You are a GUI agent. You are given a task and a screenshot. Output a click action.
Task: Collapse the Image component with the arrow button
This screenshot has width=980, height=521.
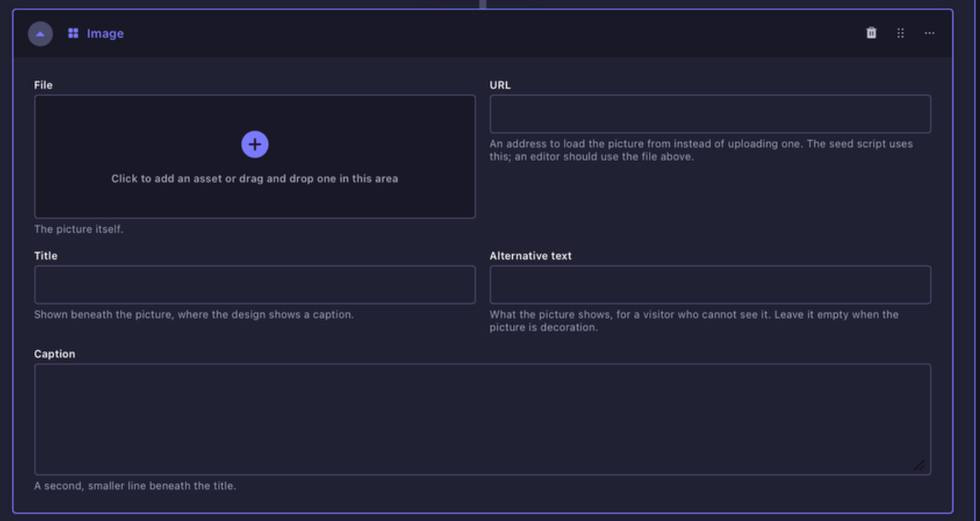coord(40,34)
